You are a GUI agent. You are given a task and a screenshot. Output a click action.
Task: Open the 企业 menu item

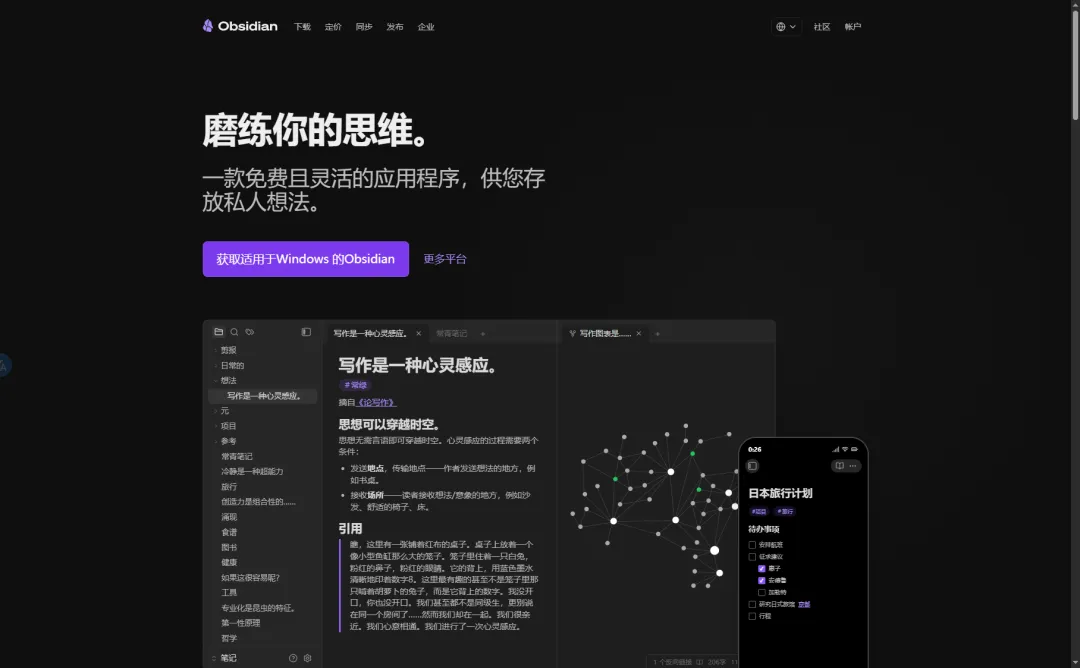pos(426,27)
